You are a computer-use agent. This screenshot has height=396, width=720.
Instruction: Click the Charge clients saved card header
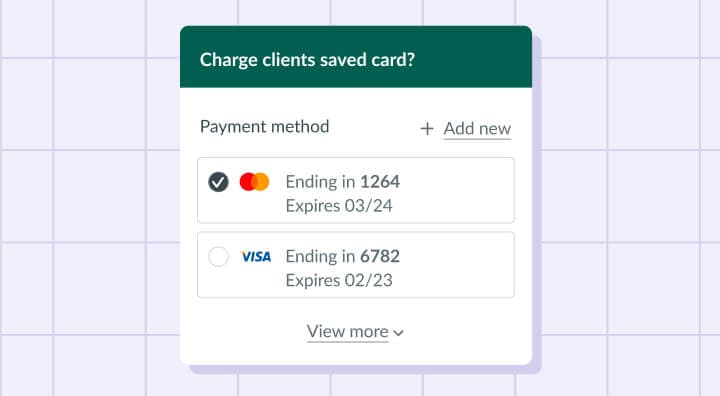point(307,60)
